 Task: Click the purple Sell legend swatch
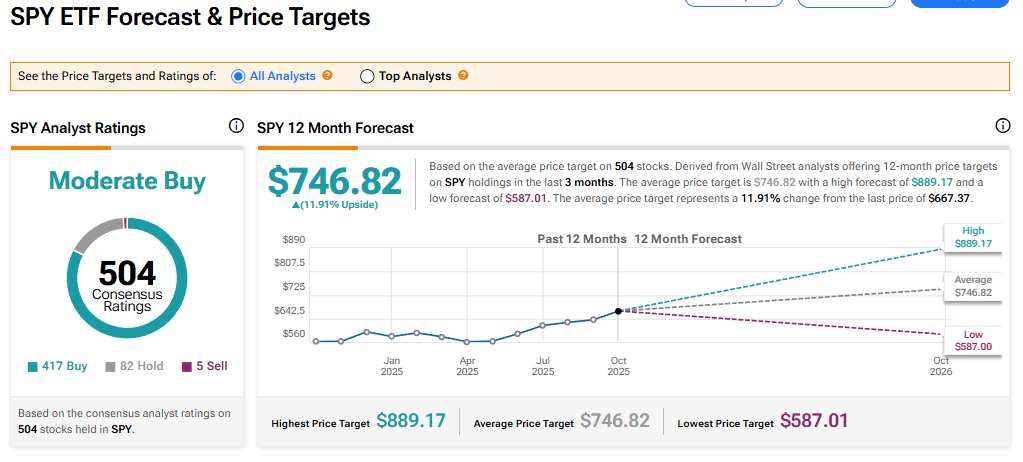click(186, 367)
